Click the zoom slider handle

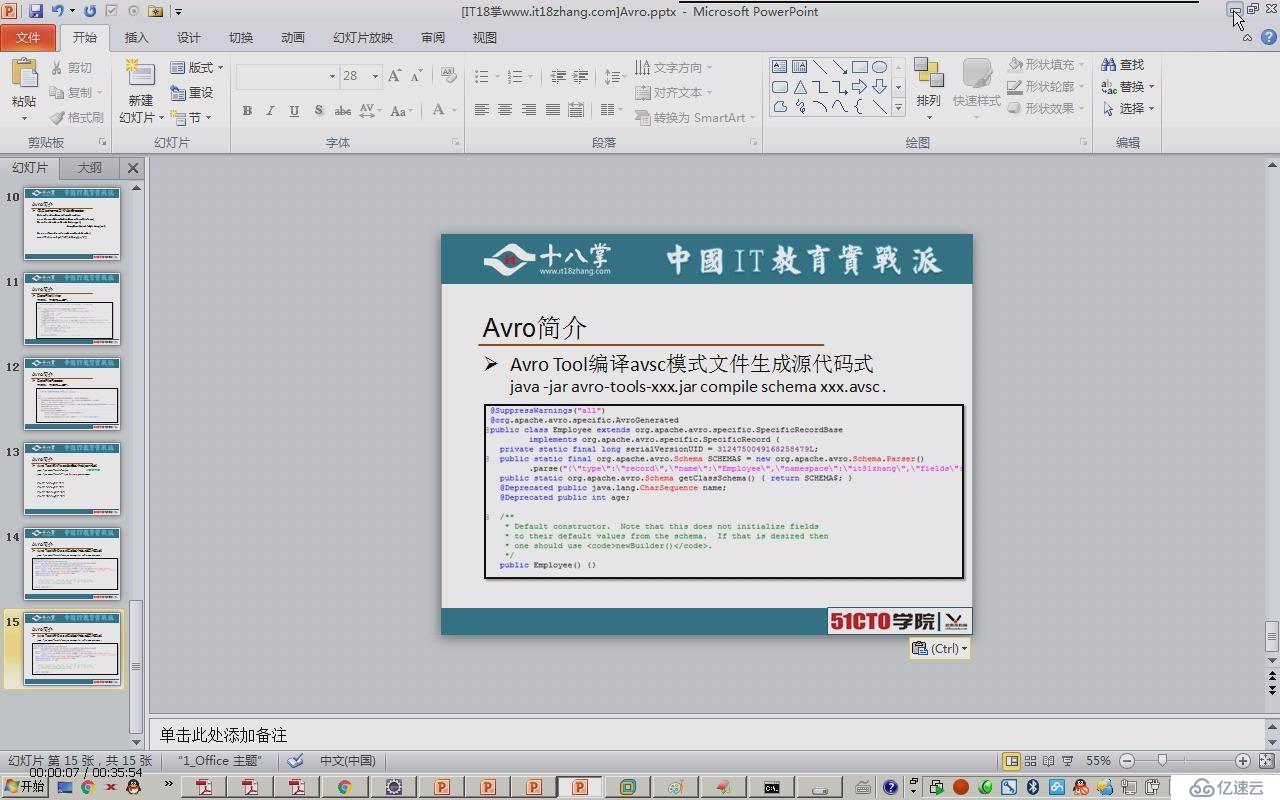pyautogui.click(x=1161, y=761)
